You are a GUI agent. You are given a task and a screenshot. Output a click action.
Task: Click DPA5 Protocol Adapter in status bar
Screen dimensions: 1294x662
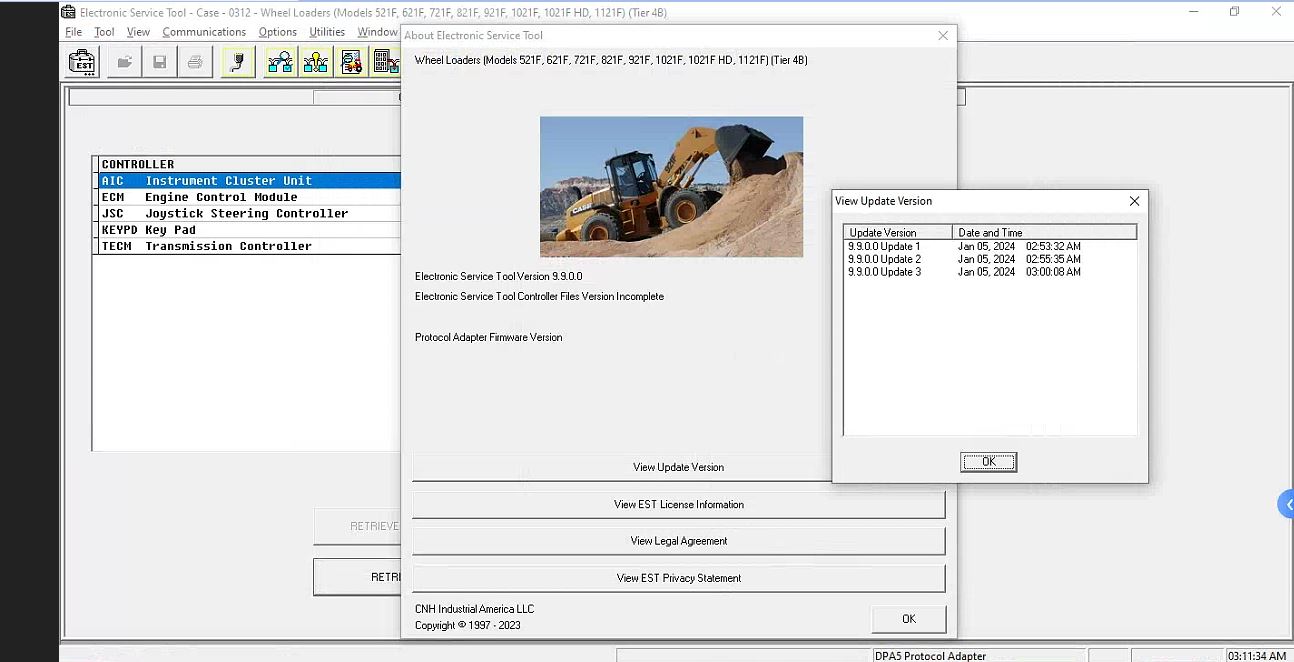[x=930, y=656]
